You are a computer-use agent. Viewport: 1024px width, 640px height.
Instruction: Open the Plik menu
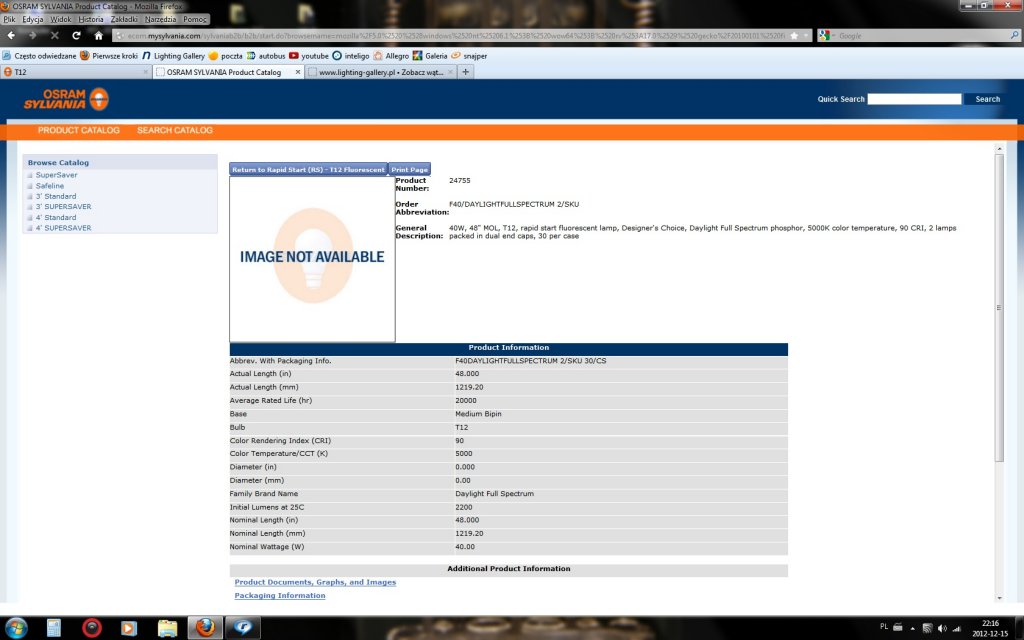(9, 20)
